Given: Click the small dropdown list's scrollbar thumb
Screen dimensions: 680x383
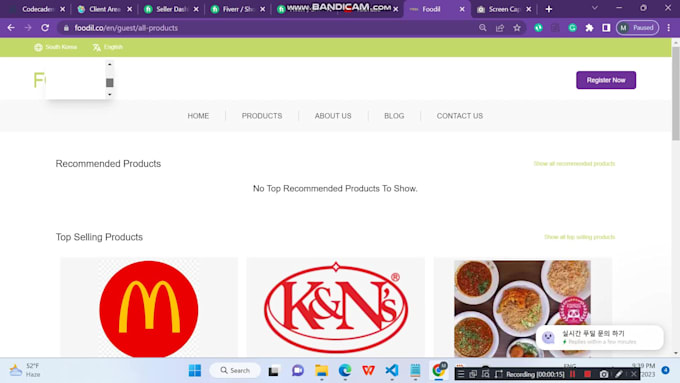Looking at the screenshot, I should [110, 82].
